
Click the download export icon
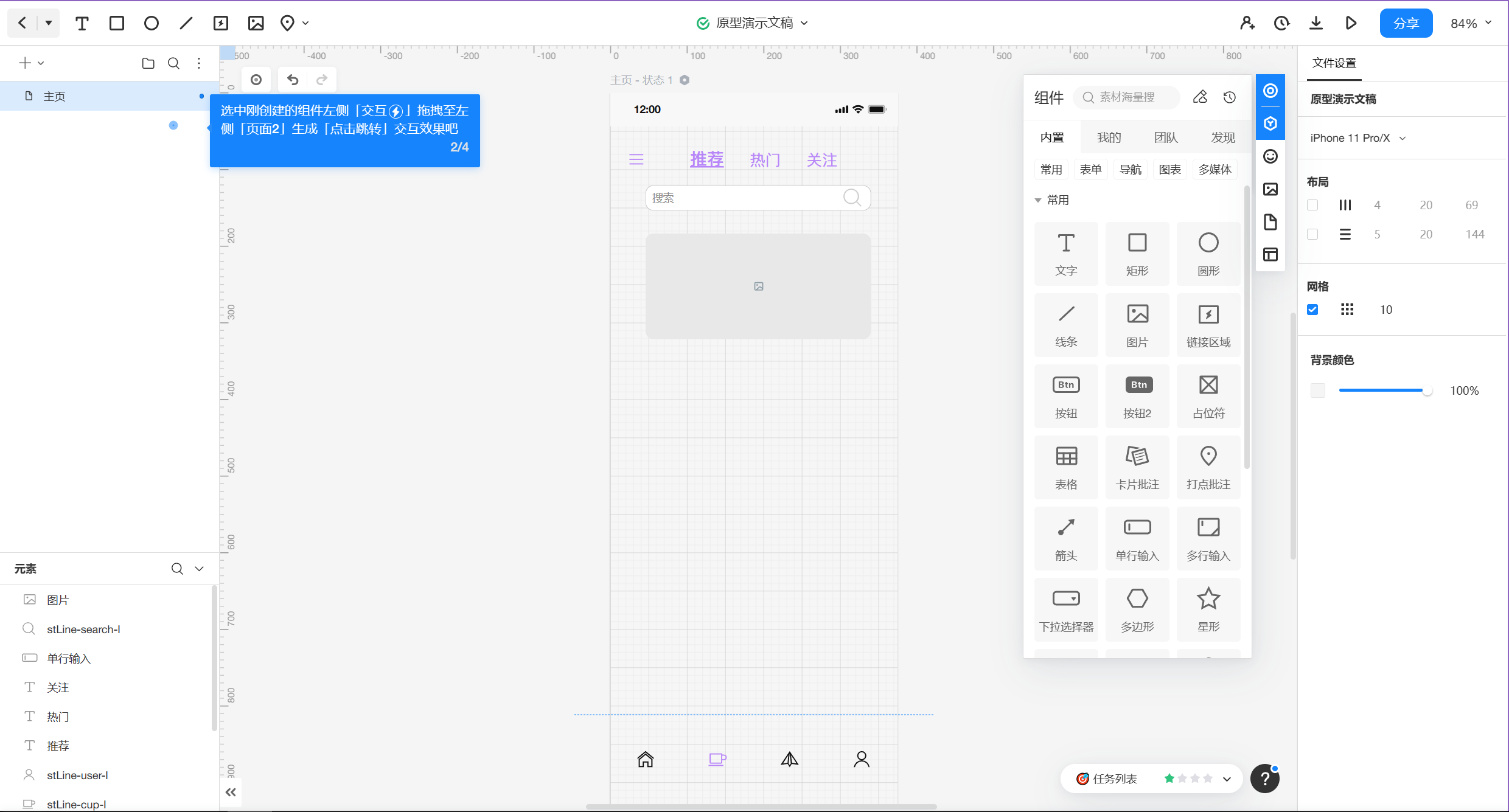point(1316,23)
